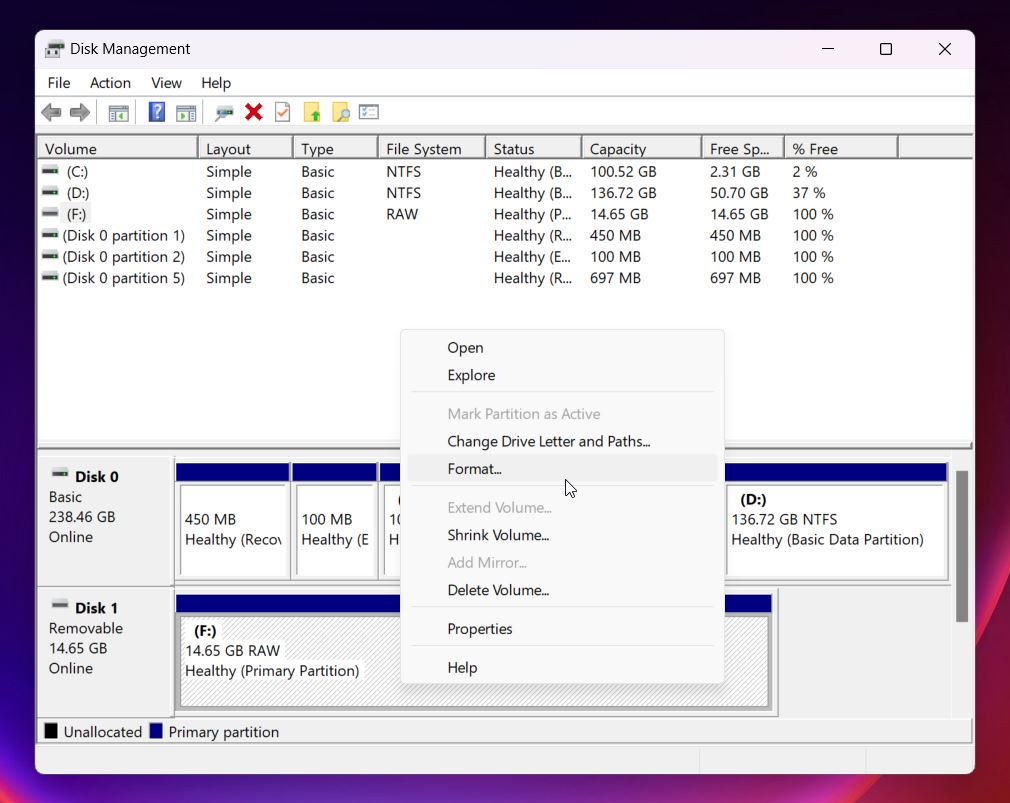Open the Action menu

(110, 83)
